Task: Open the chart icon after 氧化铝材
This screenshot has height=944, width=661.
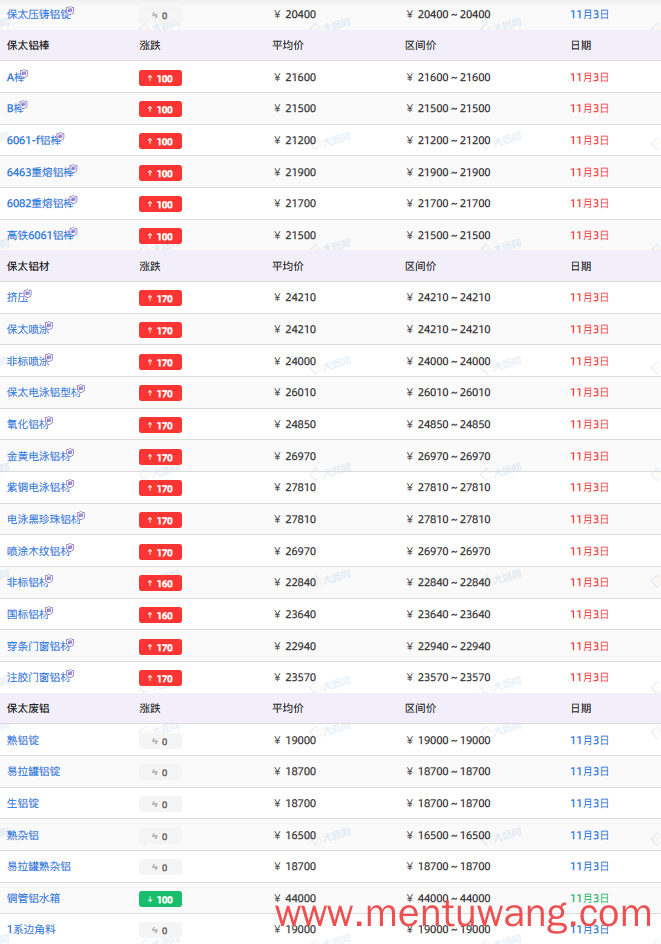Action: pos(49,421)
